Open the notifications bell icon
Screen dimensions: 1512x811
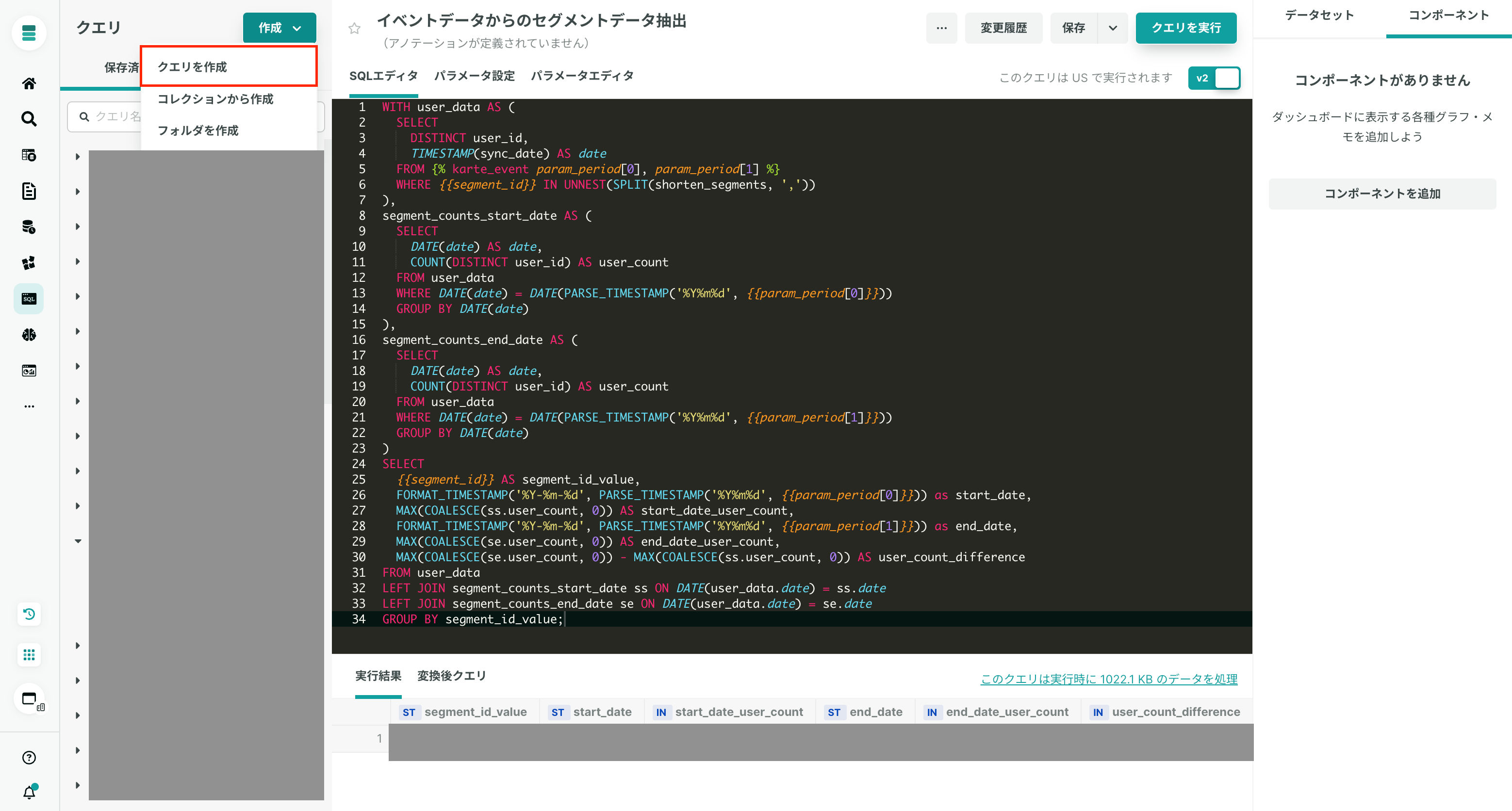[x=29, y=792]
